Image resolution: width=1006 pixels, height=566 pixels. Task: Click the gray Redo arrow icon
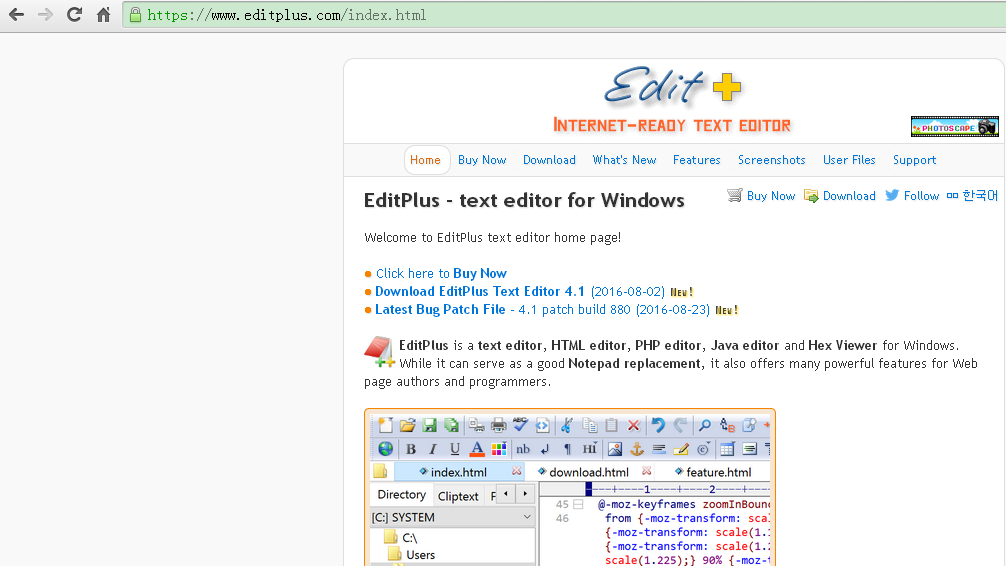680,425
